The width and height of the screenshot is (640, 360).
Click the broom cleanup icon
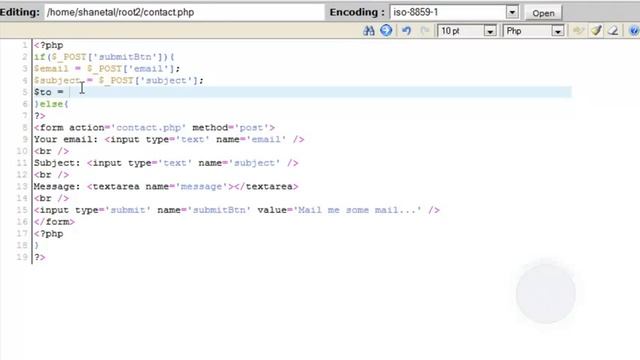596,31
